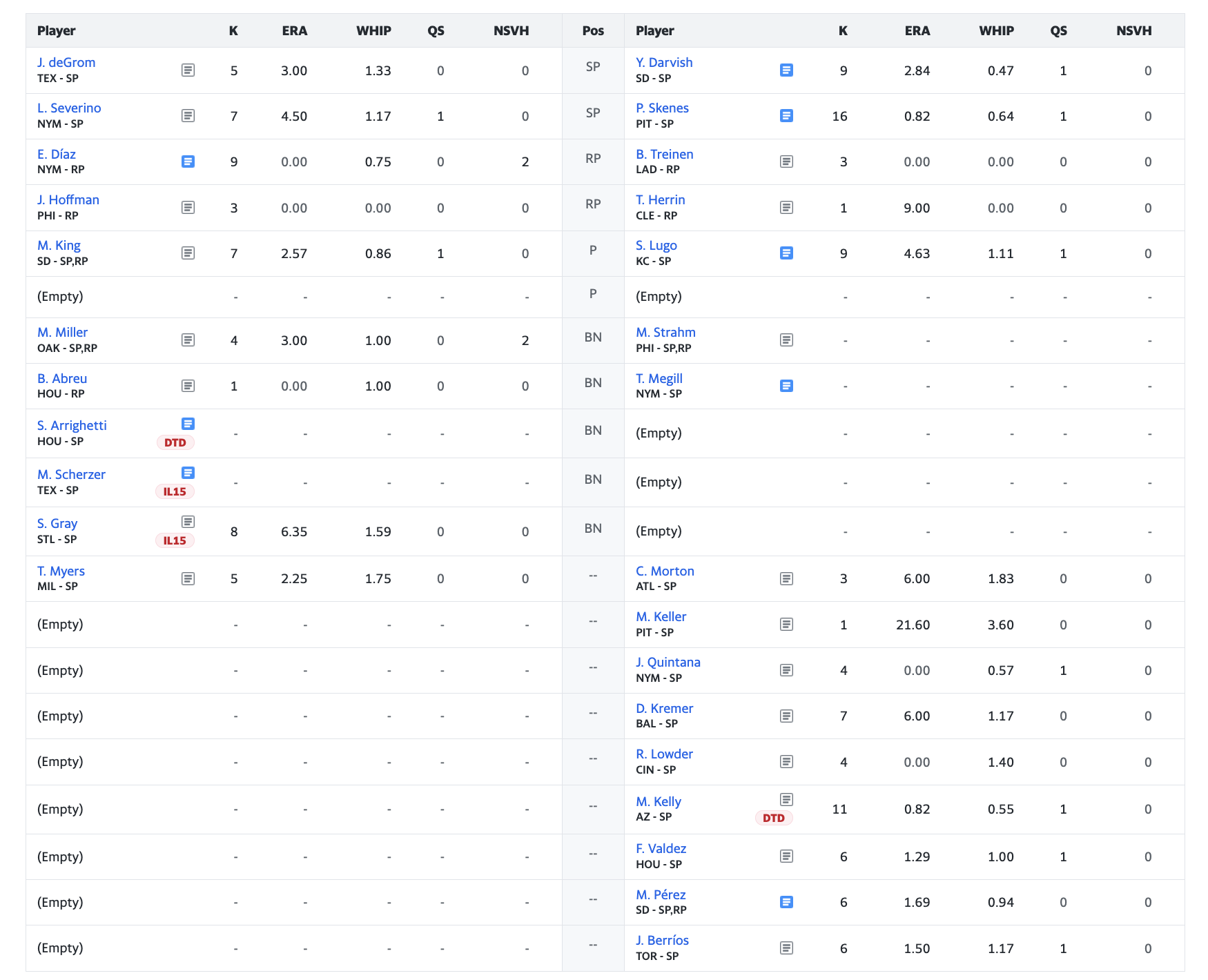The image size is (1208, 980).
Task: Open D. Kremer player link
Action: pos(665,708)
